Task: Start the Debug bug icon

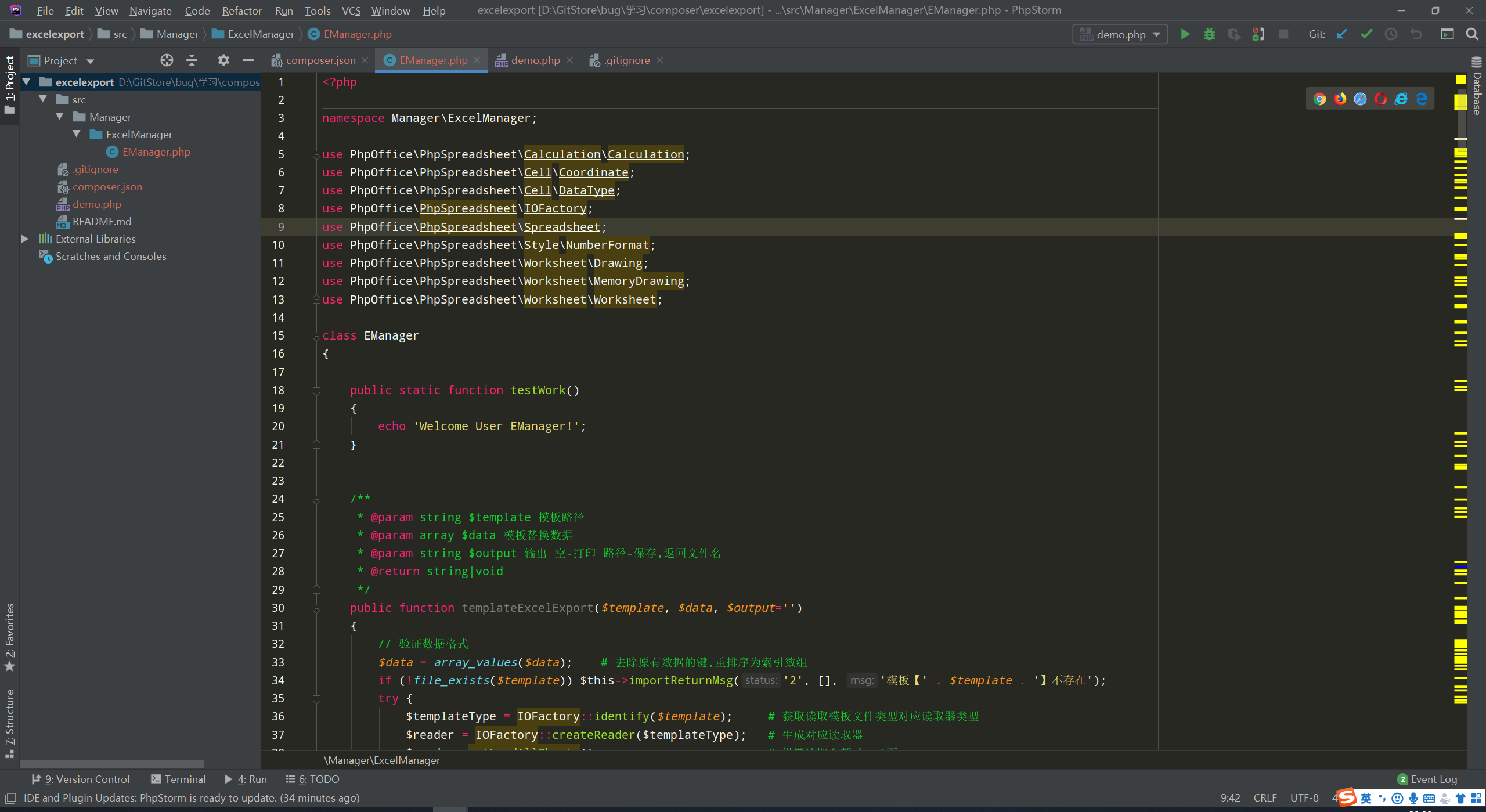Action: pyautogui.click(x=1209, y=34)
